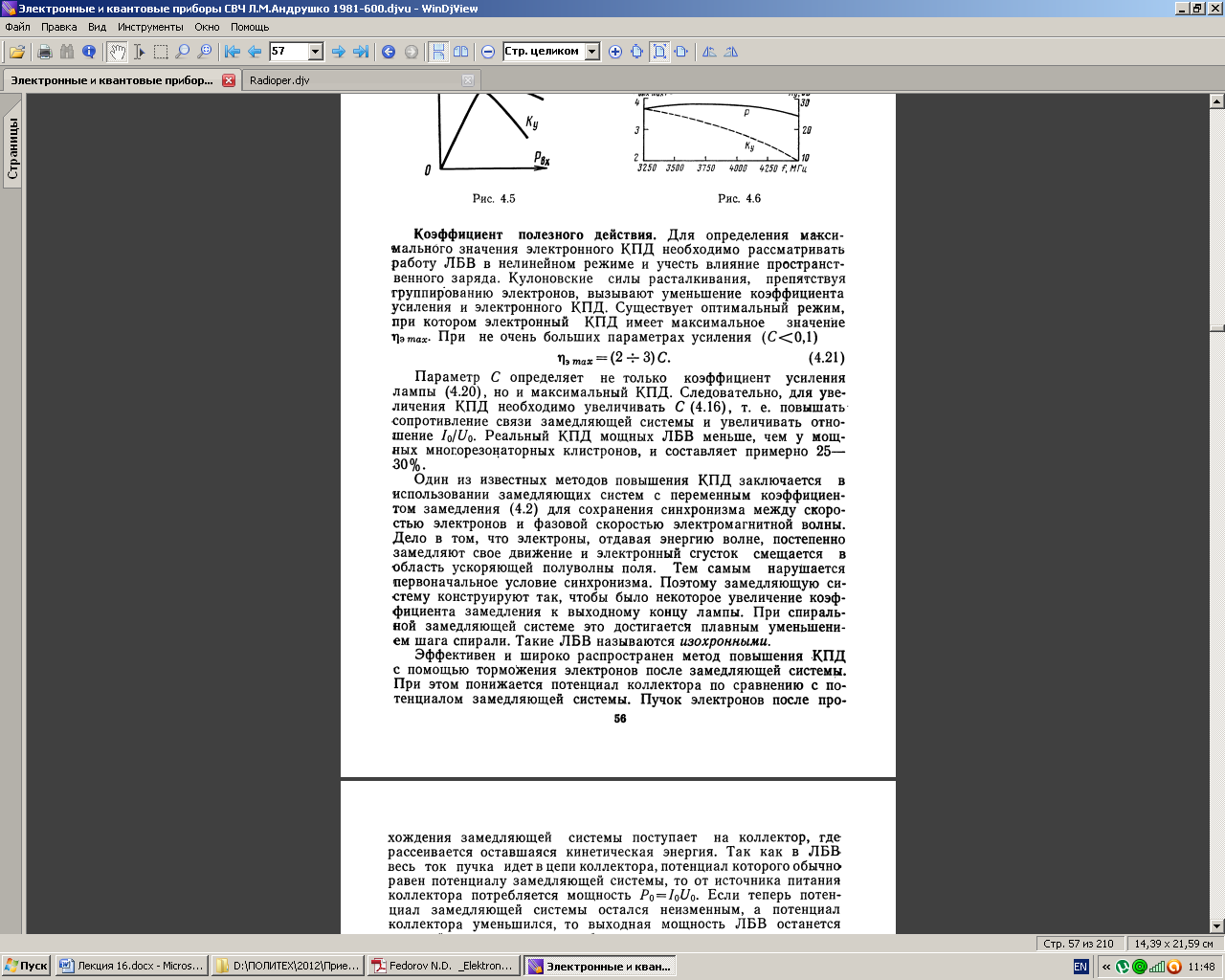The image size is (1225, 980).
Task: Set zoom to actual size
Action: pos(637,52)
